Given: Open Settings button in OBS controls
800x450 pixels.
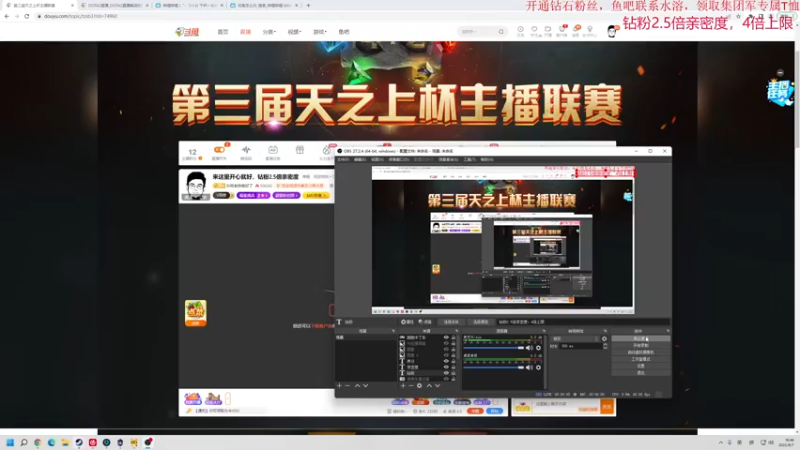Looking at the screenshot, I should (641, 366).
